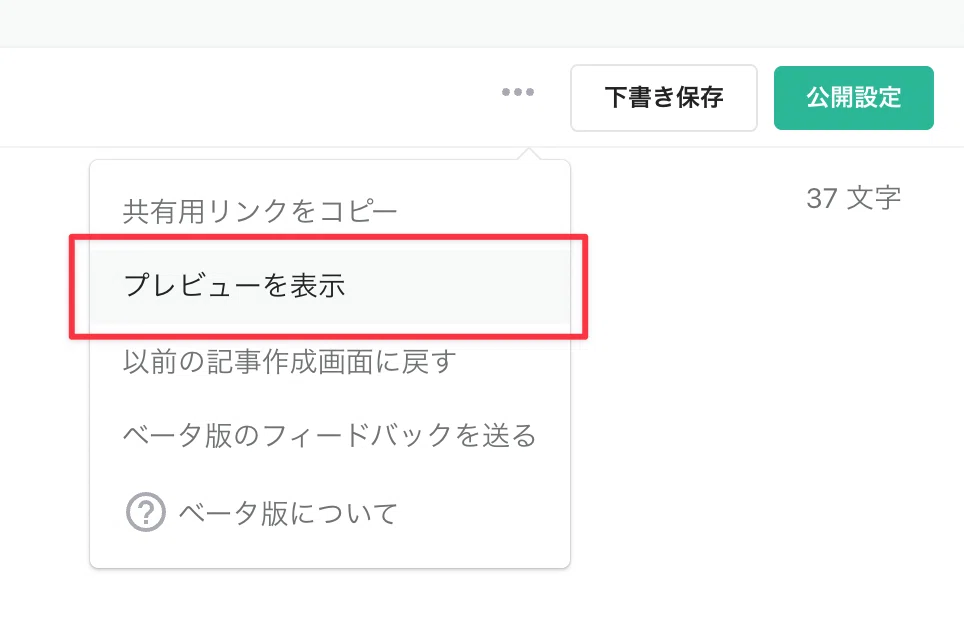This screenshot has width=964, height=640.
Task: Choose ベータ版のフィードバックを送る entry
Action: tap(330, 436)
